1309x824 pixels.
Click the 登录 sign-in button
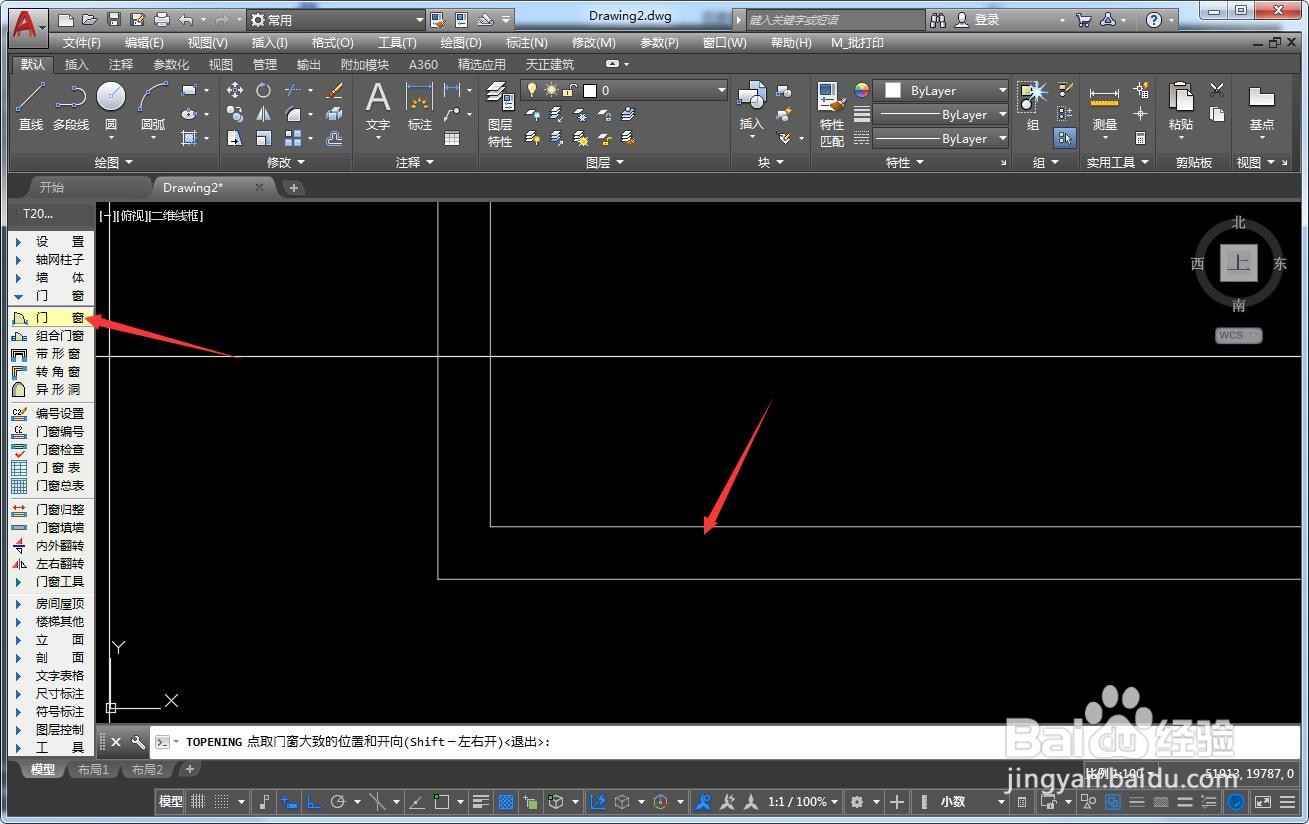(x=978, y=20)
